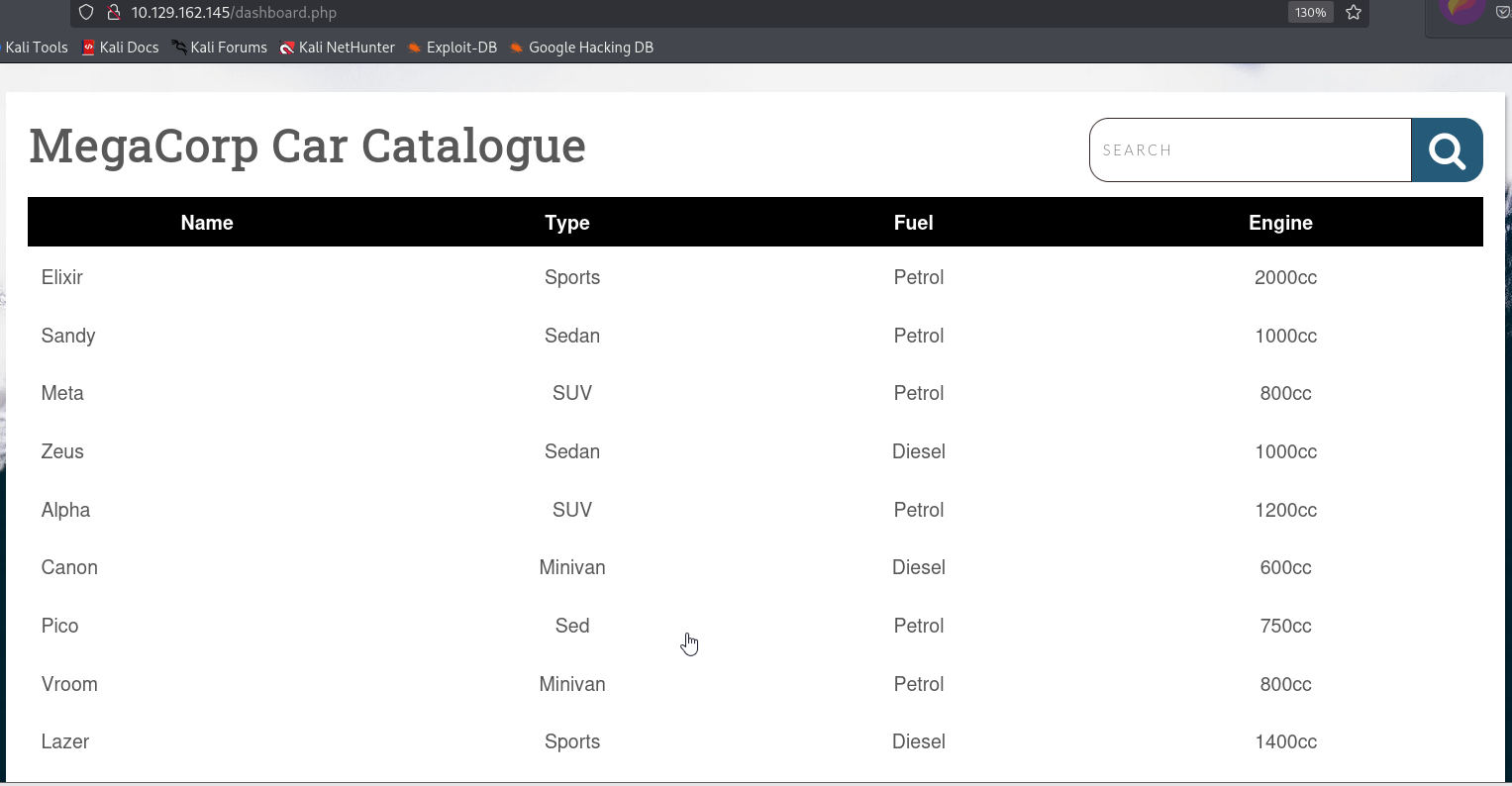Click the MegaCorp Car Catalogue heading
The height and width of the screenshot is (786, 1512).
click(307, 147)
